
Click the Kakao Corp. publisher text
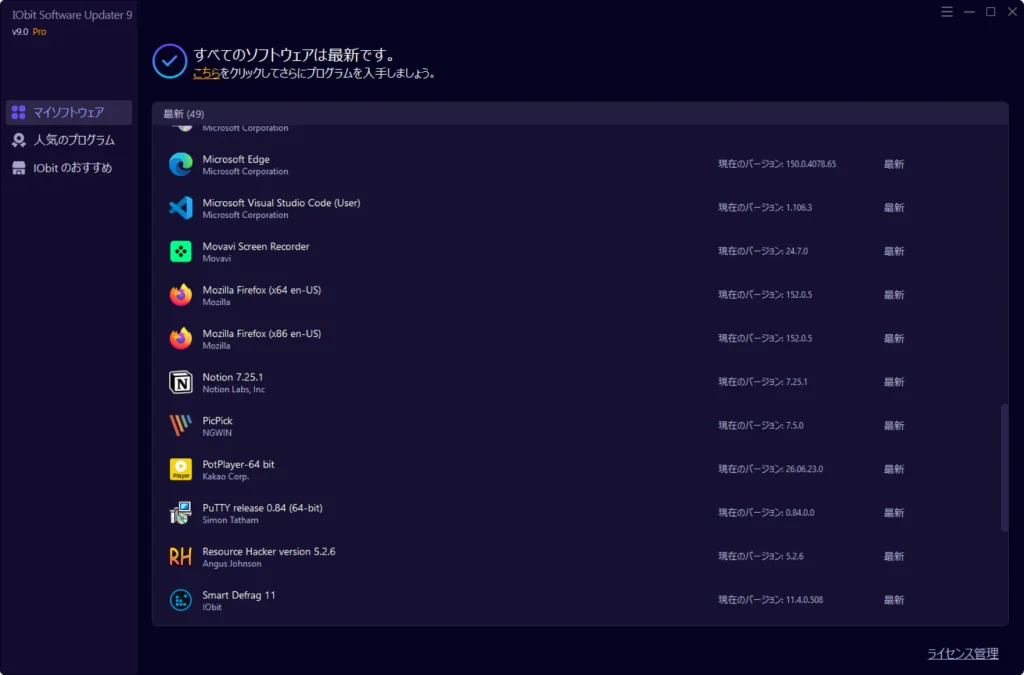[225, 477]
